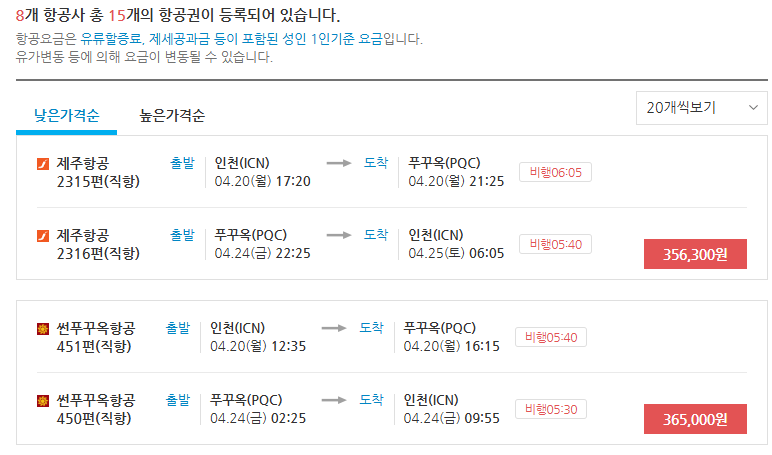
Task: Click the 비행05:30 flight duration badge
Action: tap(550, 408)
